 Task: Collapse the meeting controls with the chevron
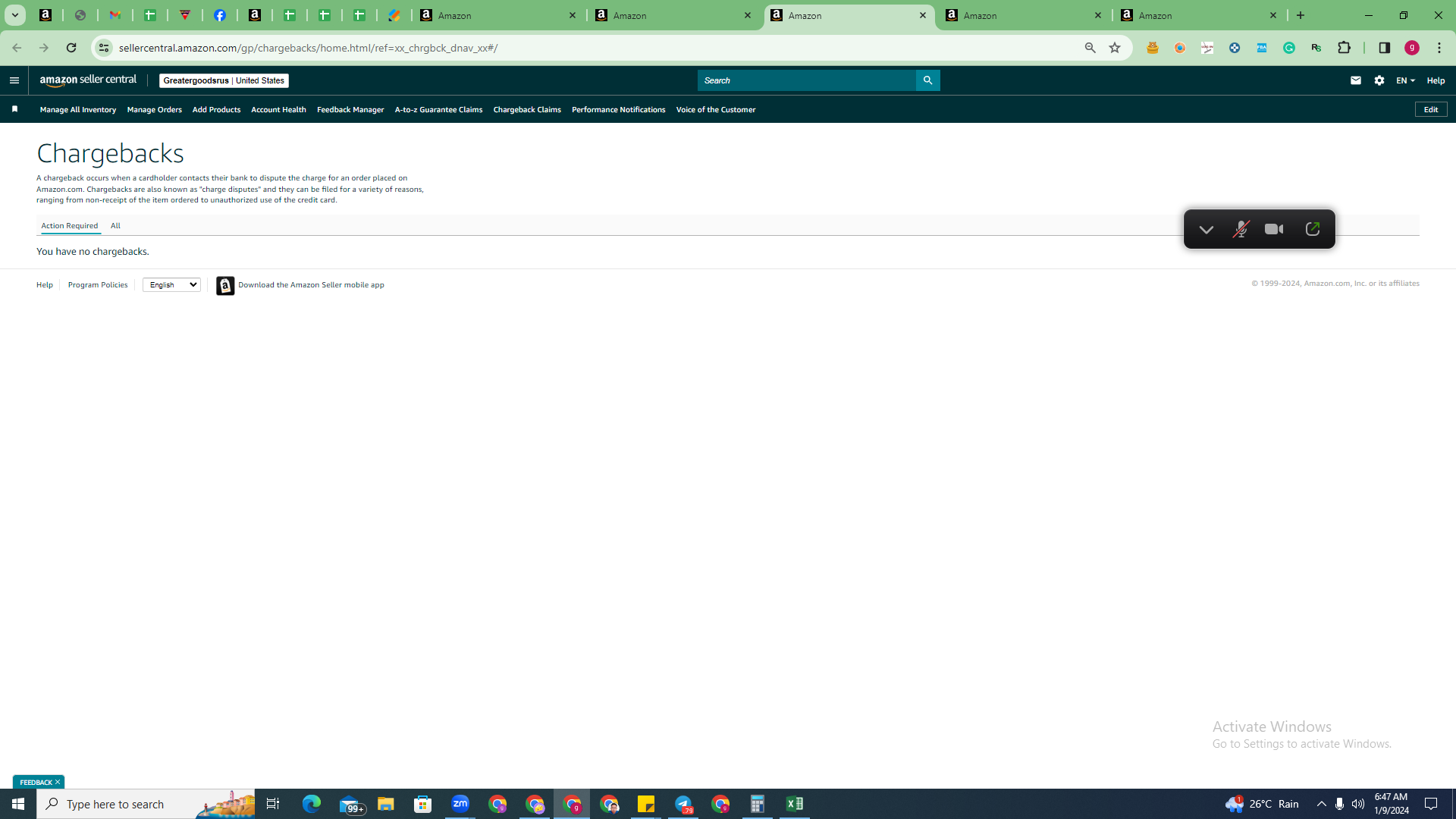(1207, 229)
